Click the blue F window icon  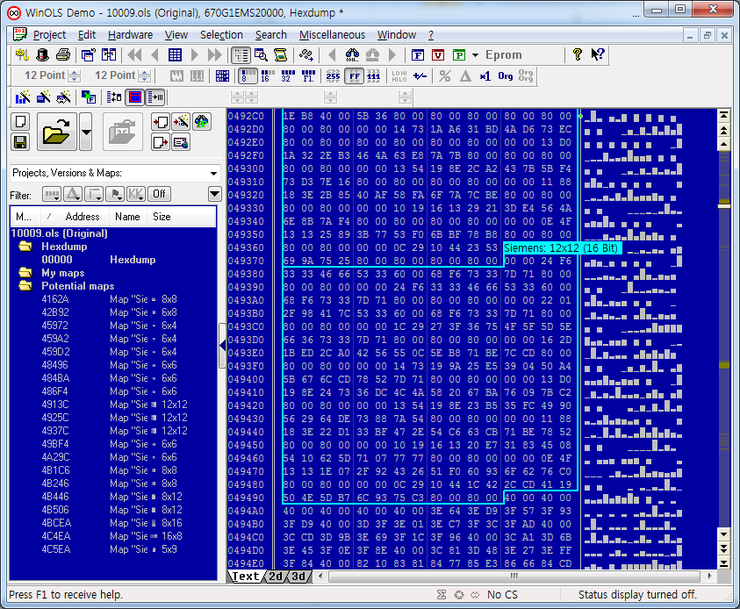click(x=417, y=55)
